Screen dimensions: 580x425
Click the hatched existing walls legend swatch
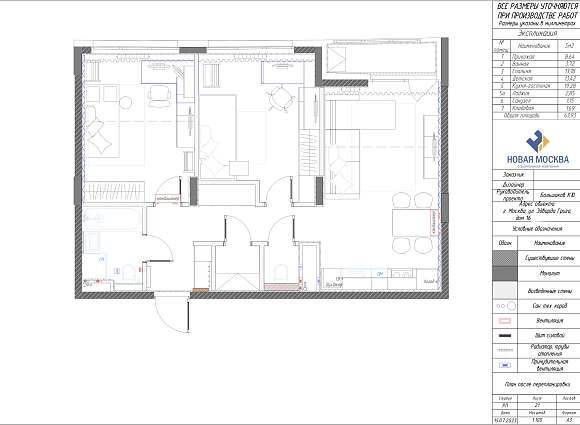[505, 258]
